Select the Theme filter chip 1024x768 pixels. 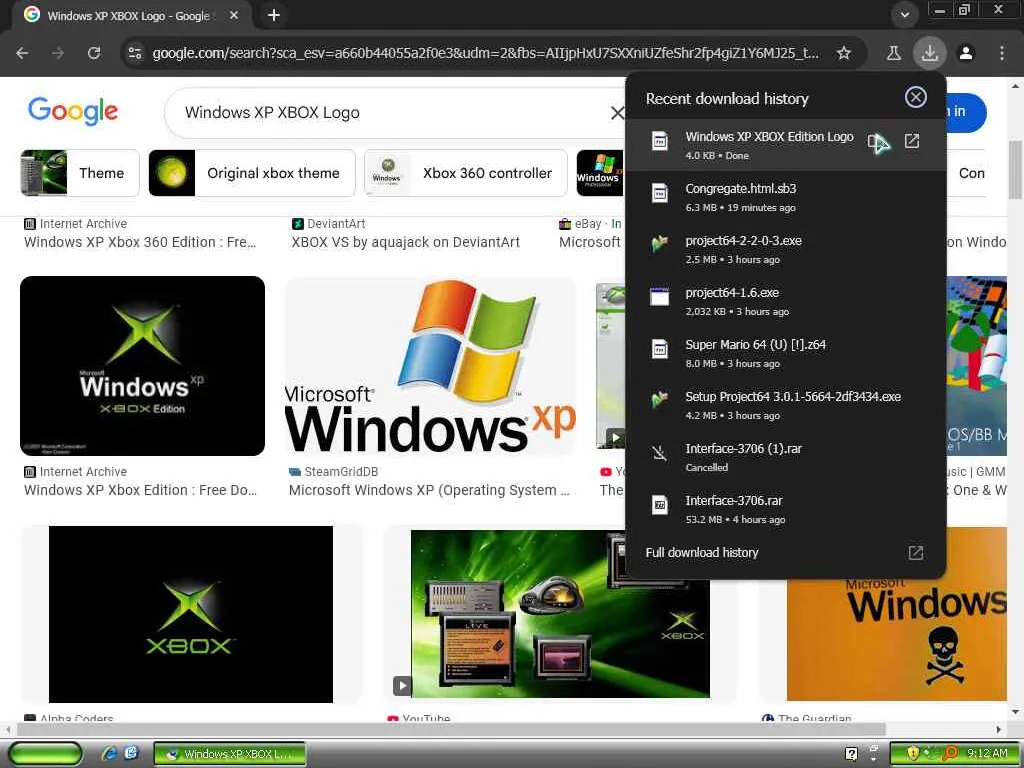coord(80,173)
